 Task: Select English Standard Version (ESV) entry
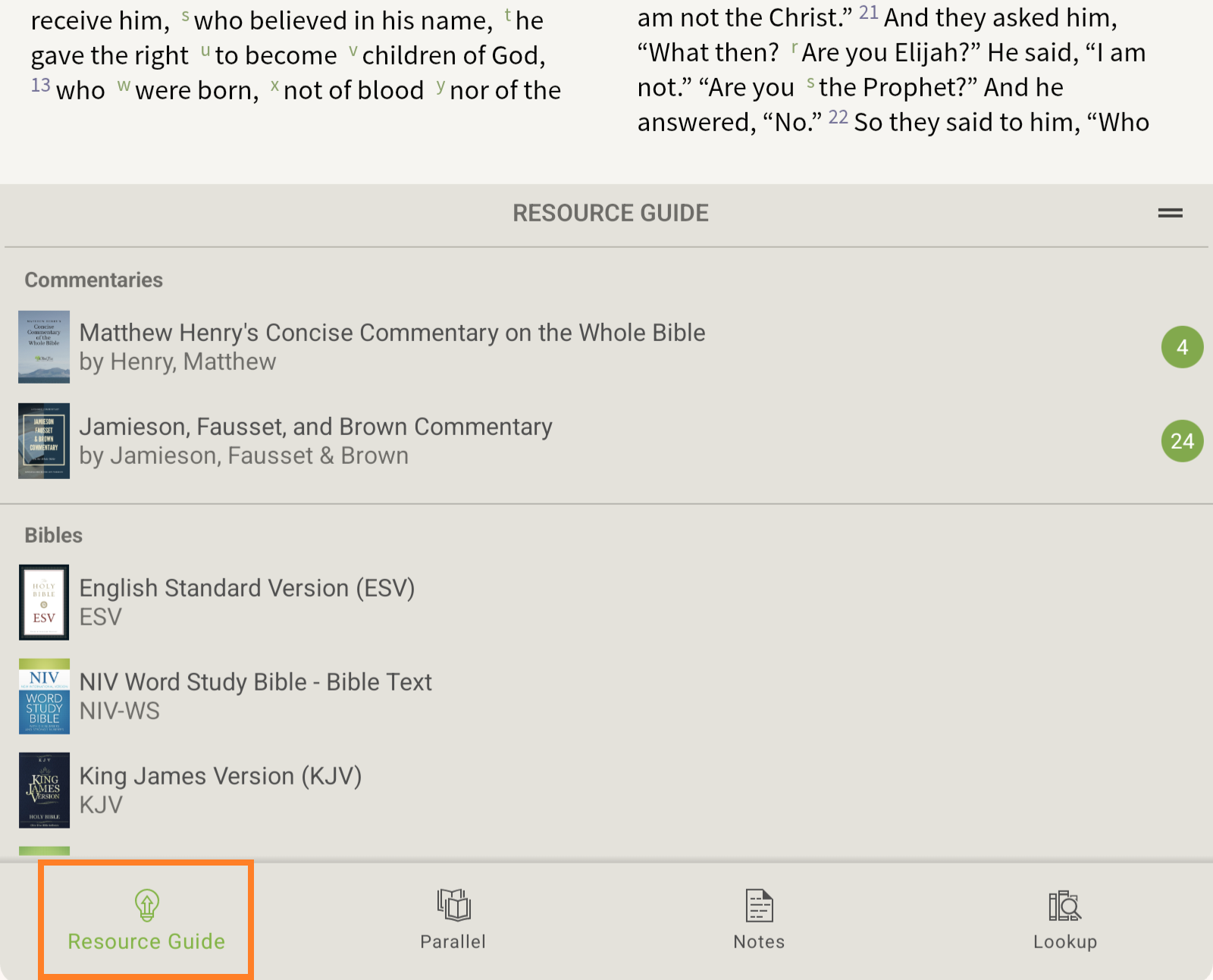(x=247, y=588)
